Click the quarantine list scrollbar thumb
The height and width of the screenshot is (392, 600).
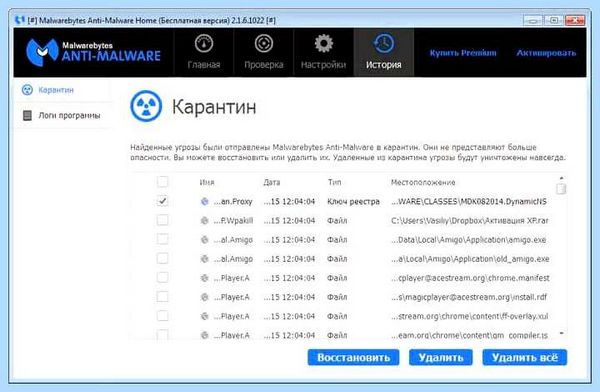point(561,189)
